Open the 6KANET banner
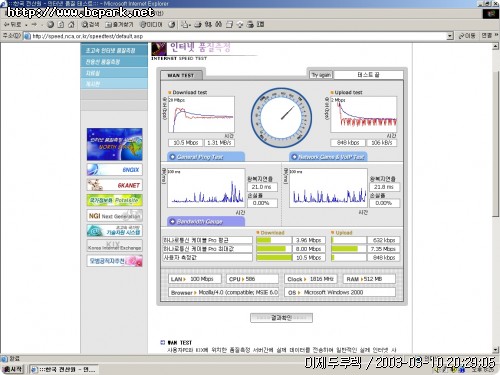The width and height of the screenshot is (500, 375). click(114, 185)
